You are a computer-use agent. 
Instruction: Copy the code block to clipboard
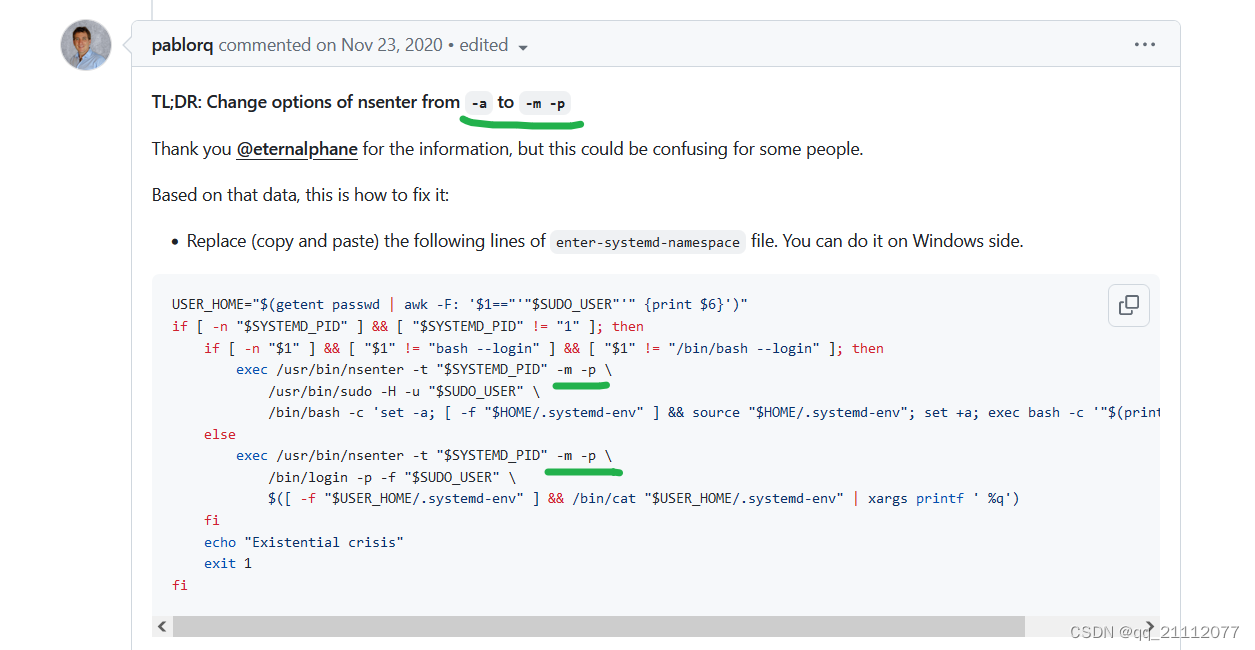(1128, 305)
